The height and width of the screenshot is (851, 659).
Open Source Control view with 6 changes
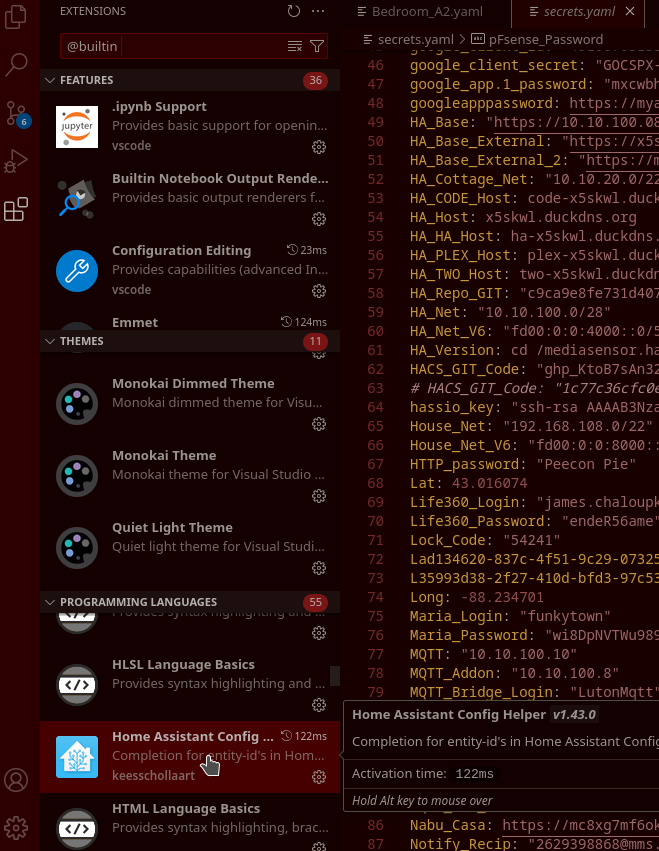point(16,113)
